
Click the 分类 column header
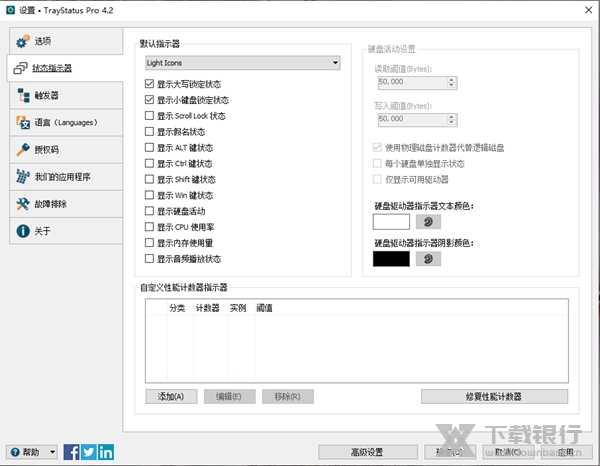(x=180, y=308)
